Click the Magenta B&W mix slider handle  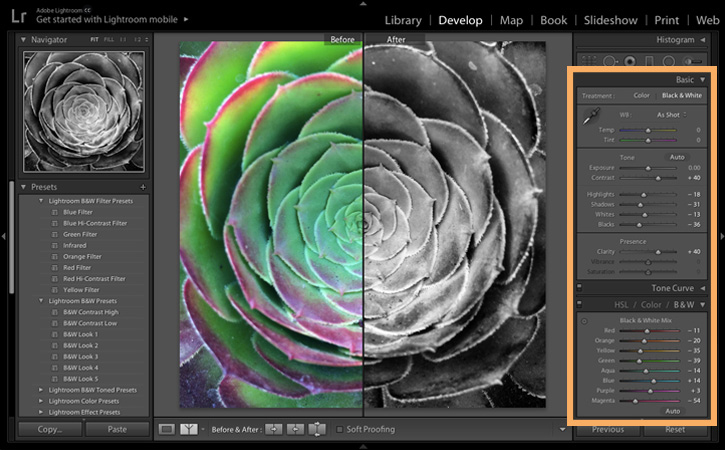635,401
